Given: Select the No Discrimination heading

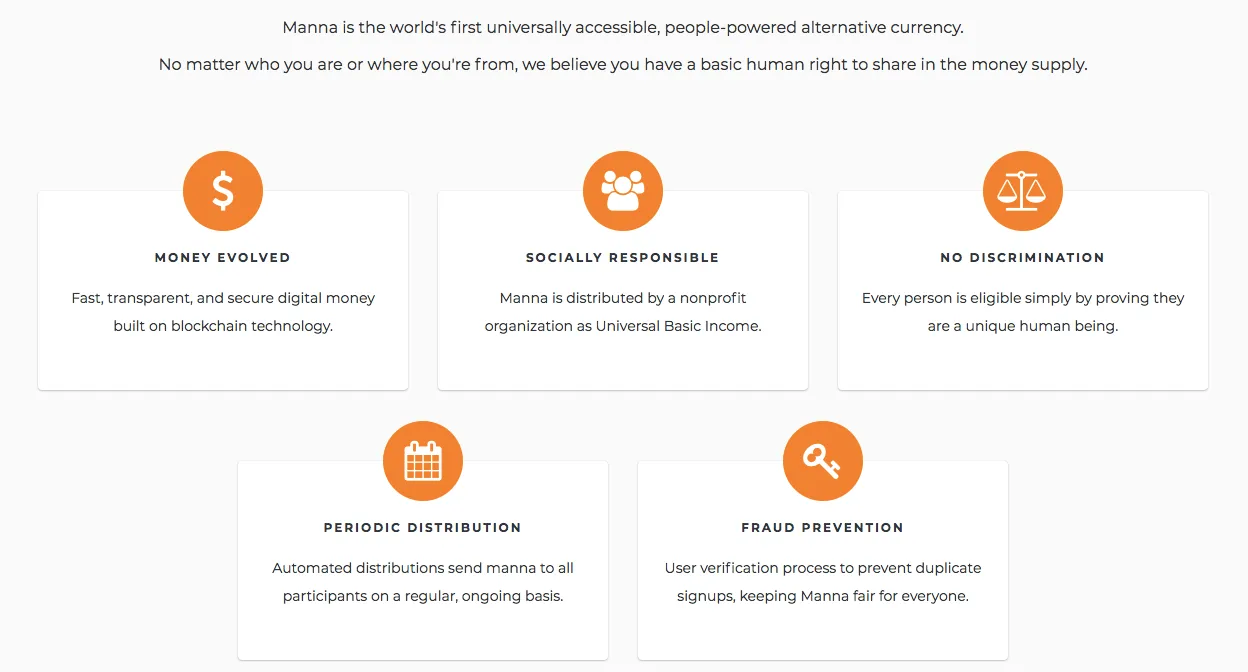Looking at the screenshot, I should [x=1023, y=258].
